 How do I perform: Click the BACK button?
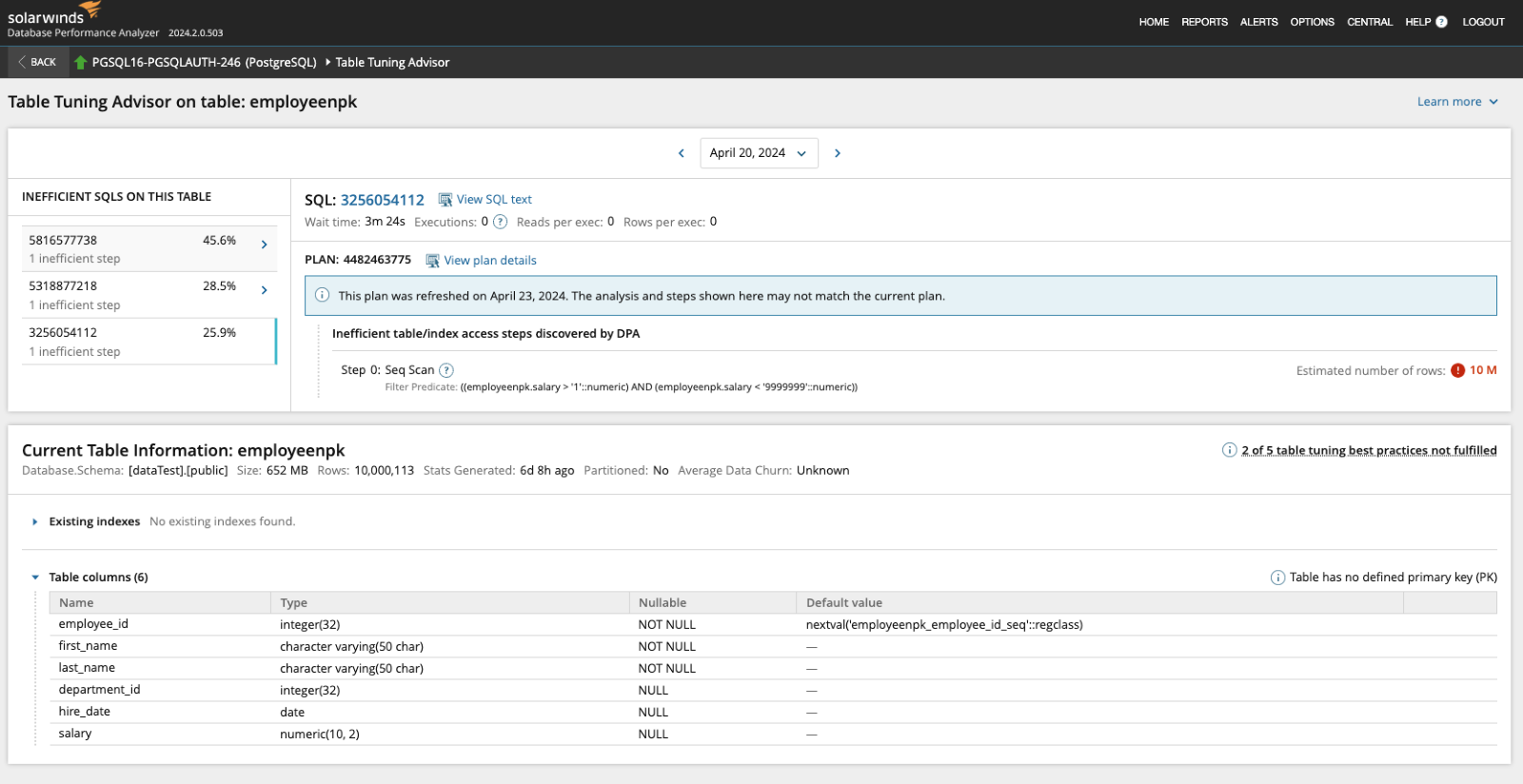tap(36, 62)
